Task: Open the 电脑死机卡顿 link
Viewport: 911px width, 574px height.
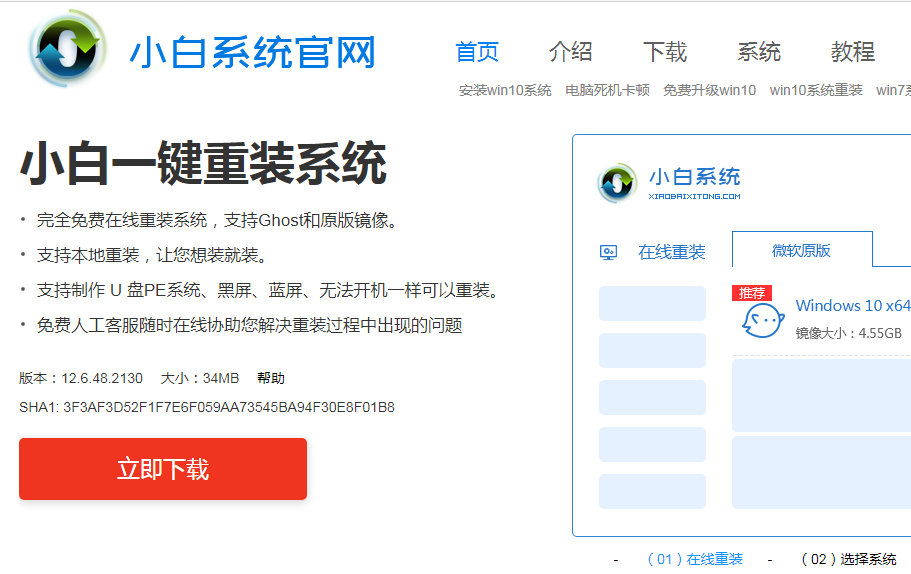Action: [x=607, y=90]
